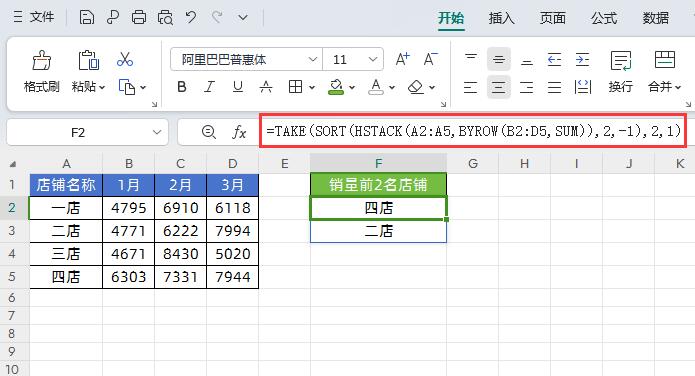Open the font size dropdown
The height and width of the screenshot is (376, 695).
coord(373,59)
